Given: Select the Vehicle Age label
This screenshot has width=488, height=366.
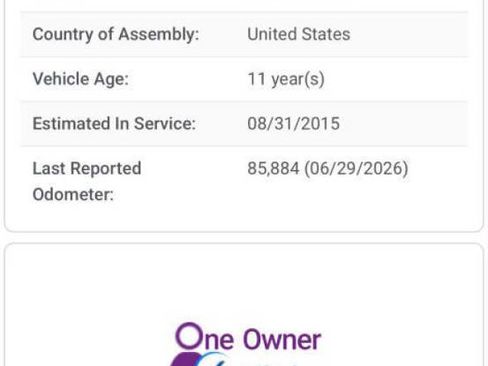Looking at the screenshot, I should pos(80,79).
